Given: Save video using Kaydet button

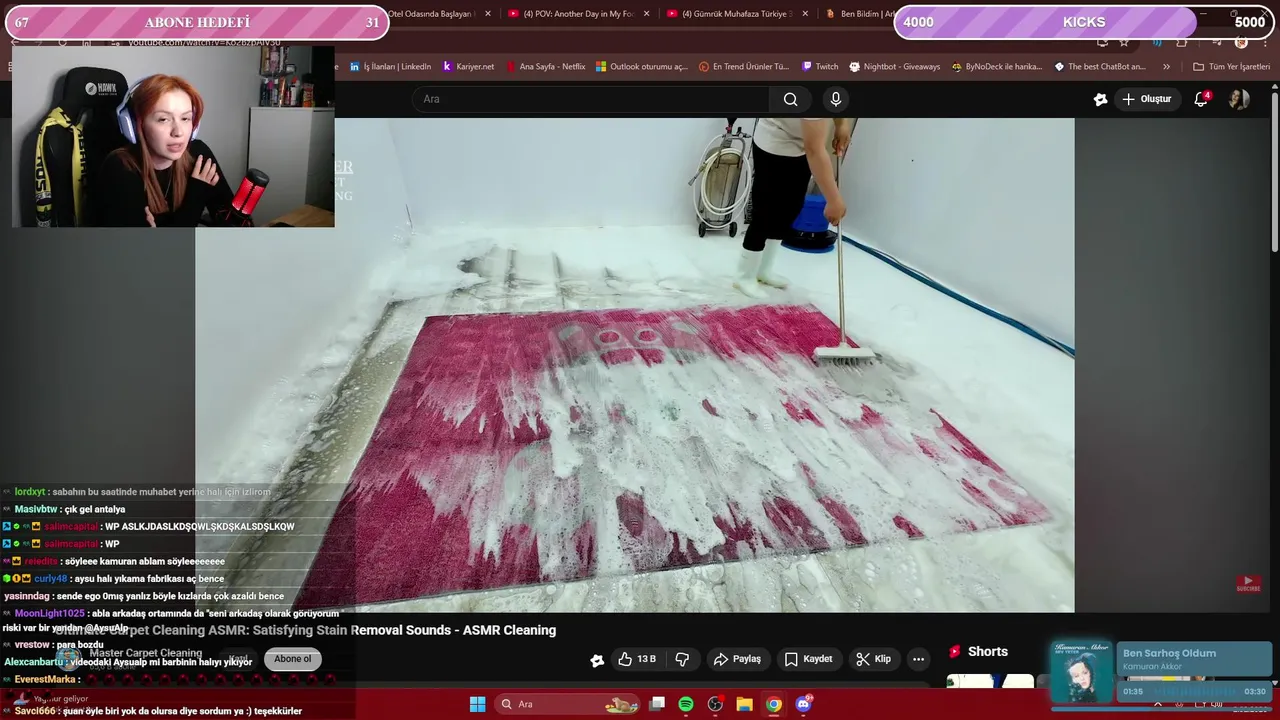Looking at the screenshot, I should coord(808,659).
